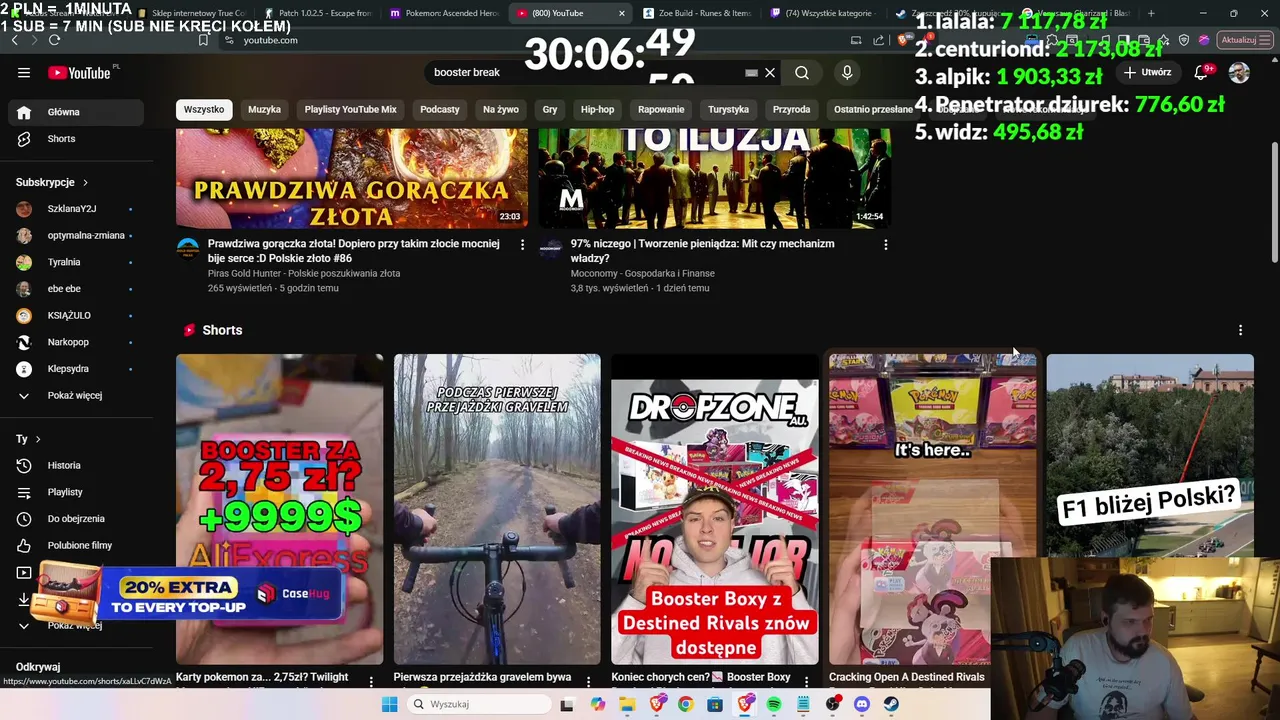
Task: Select the Gry filter chip
Action: pos(550,109)
